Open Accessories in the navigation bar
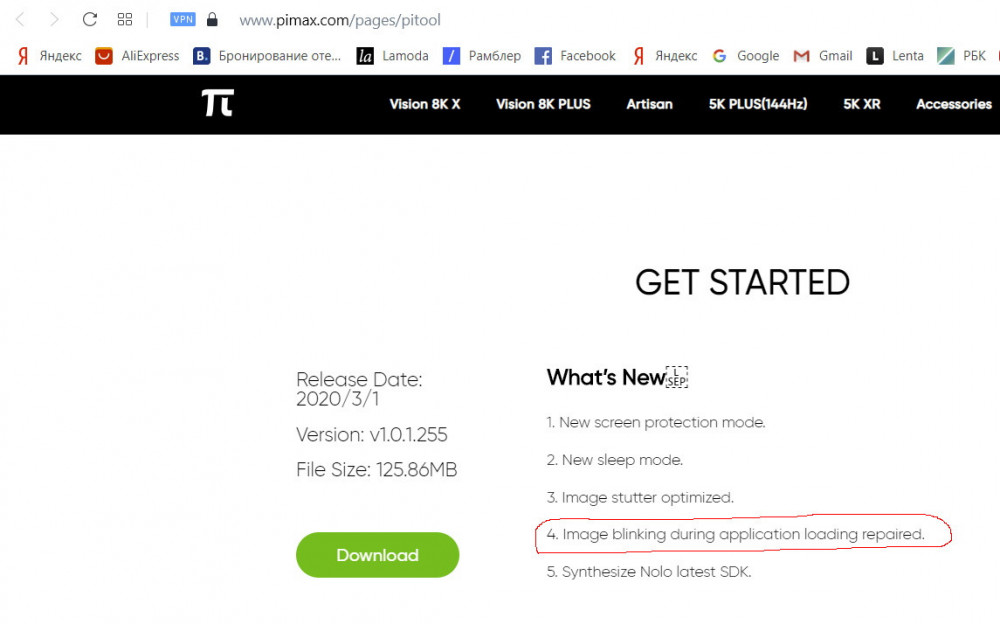The width and height of the screenshot is (1000, 624). [x=953, y=104]
